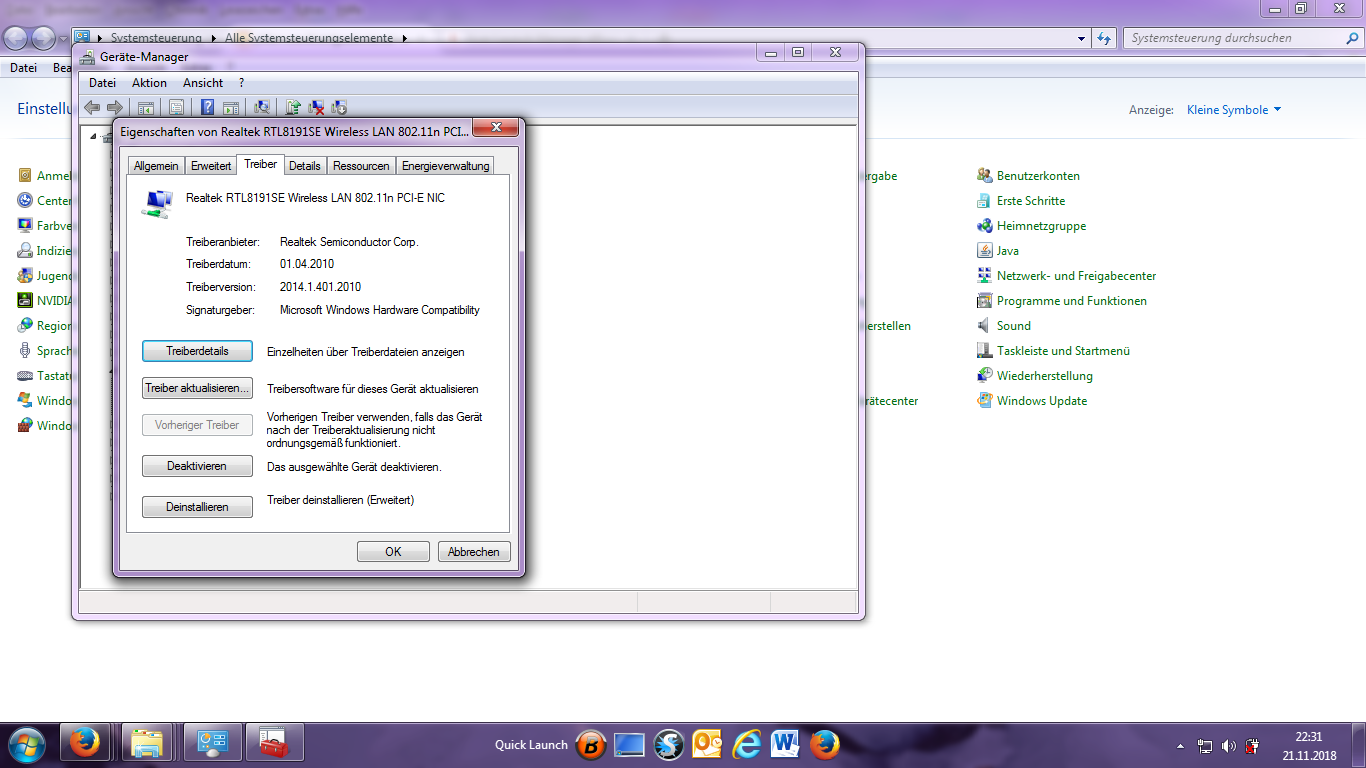Screen dimensions: 1366x768
Task: Toggle the console tree toolbar icon
Action: coord(146,107)
